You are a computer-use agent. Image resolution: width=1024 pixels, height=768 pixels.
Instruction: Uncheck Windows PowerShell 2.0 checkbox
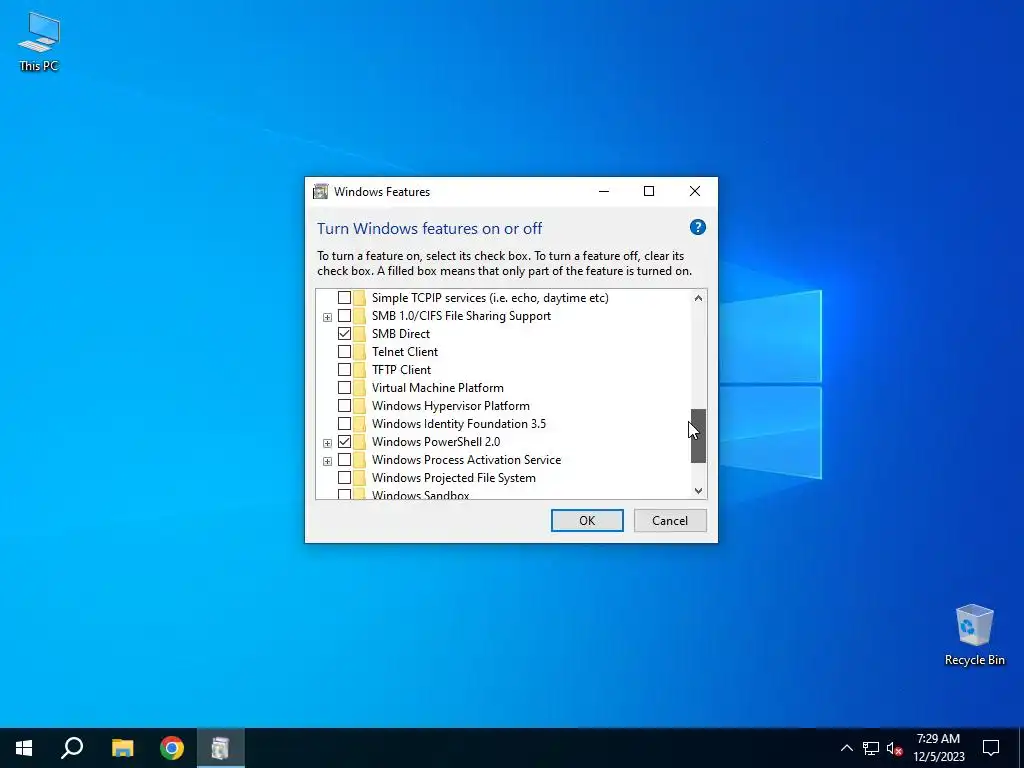[x=344, y=441]
